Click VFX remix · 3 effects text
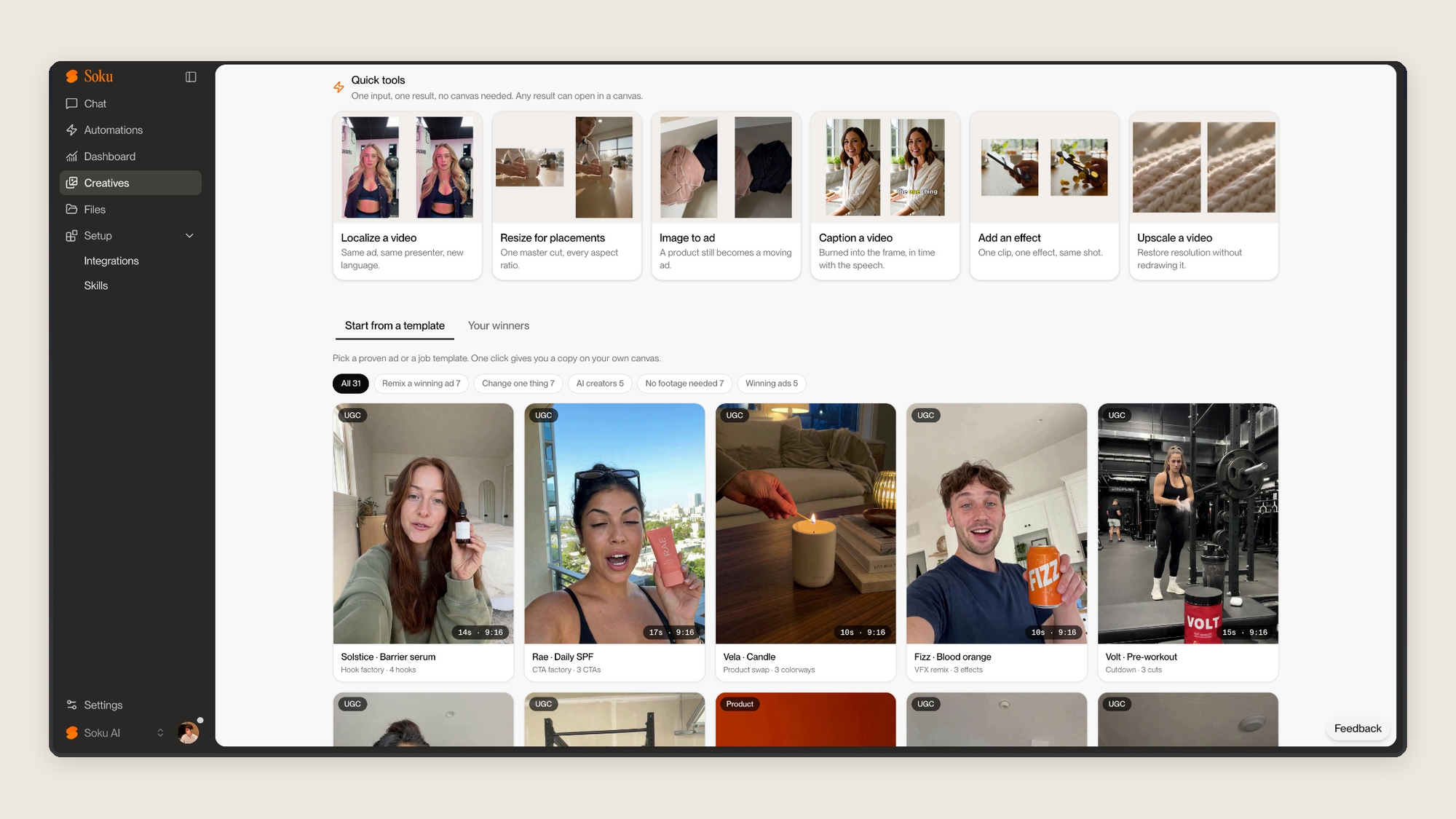Viewport: 1456px width, 819px height. pyautogui.click(x=949, y=670)
